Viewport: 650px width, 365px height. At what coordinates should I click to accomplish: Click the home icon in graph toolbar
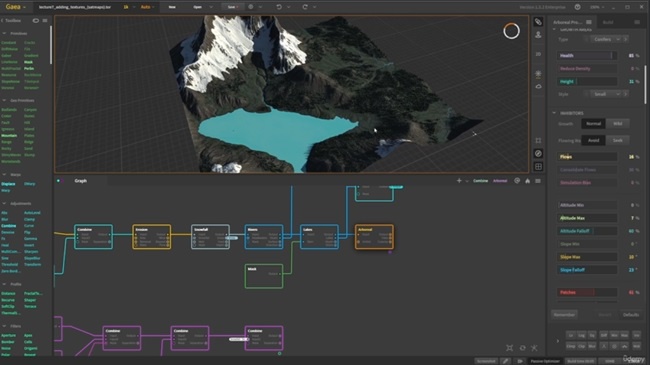click(x=527, y=181)
